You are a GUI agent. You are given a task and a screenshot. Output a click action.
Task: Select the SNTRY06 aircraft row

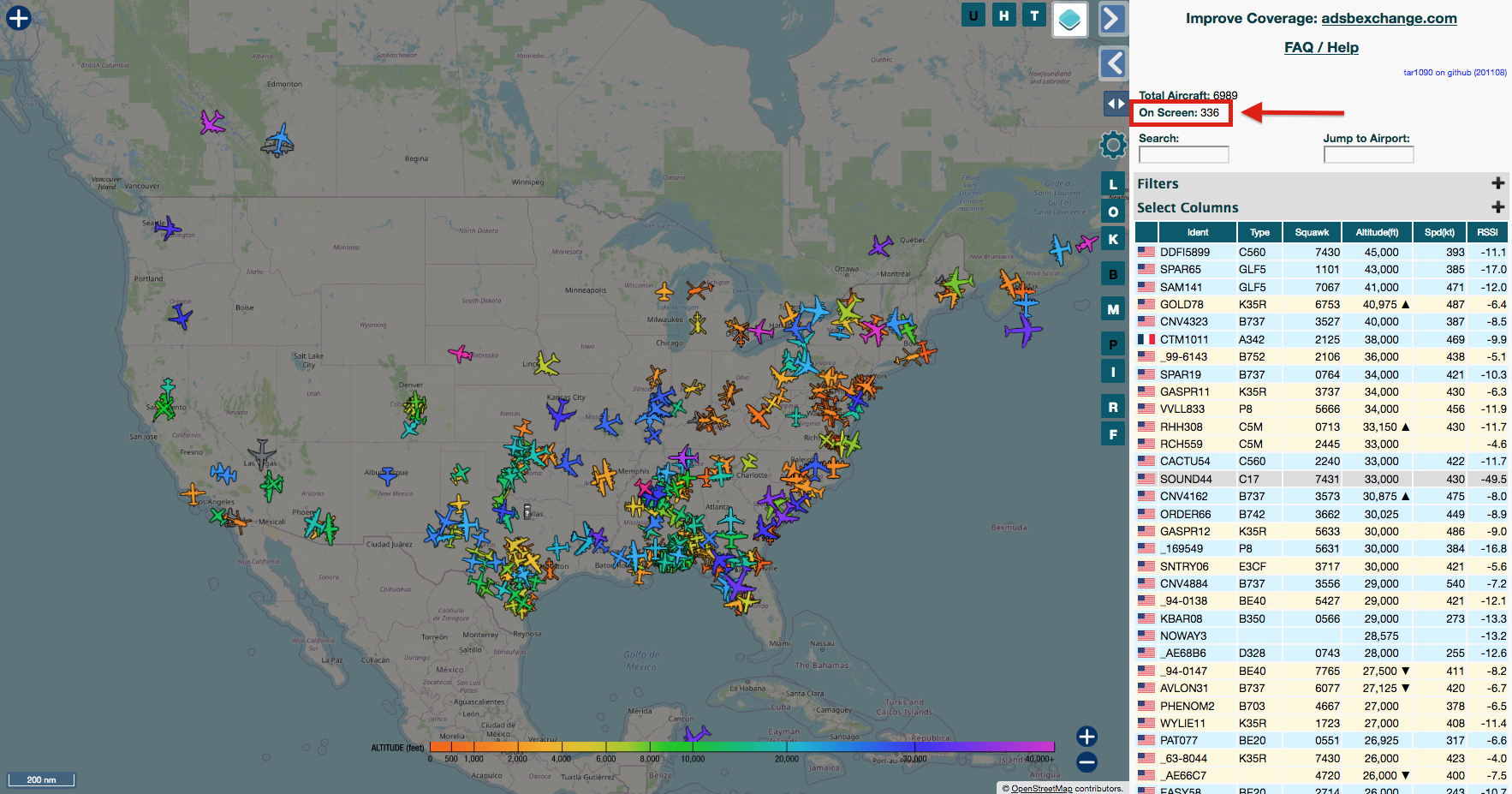pos(1321,567)
